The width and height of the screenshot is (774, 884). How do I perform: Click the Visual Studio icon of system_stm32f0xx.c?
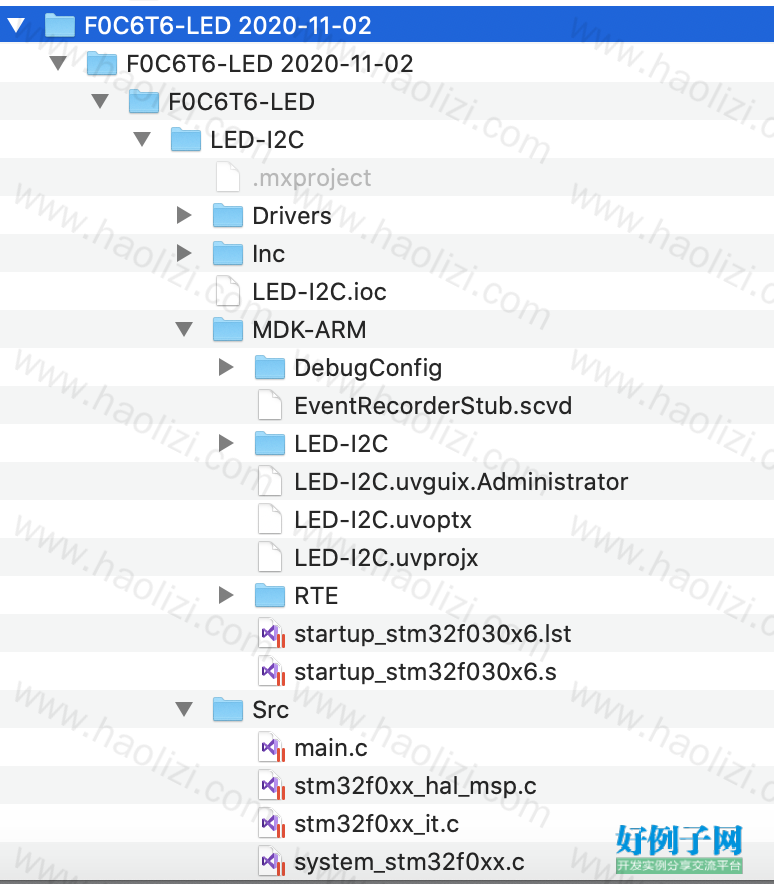272,861
